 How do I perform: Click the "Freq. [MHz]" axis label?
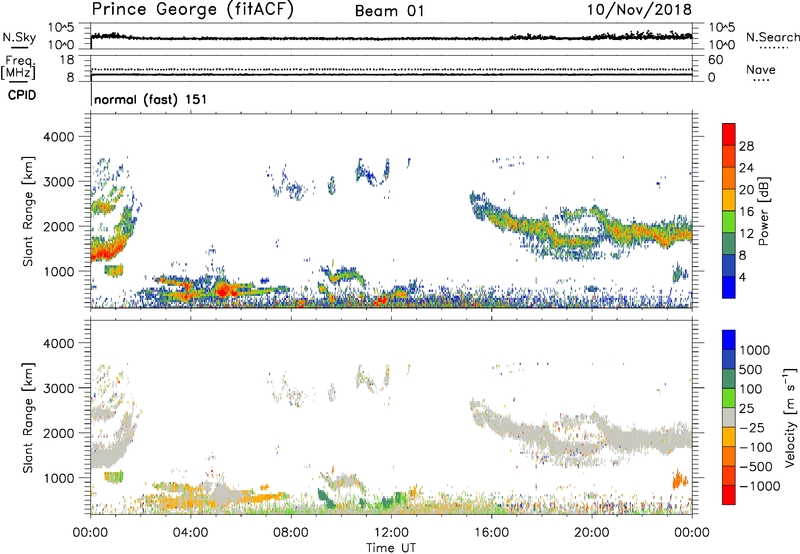point(19,67)
